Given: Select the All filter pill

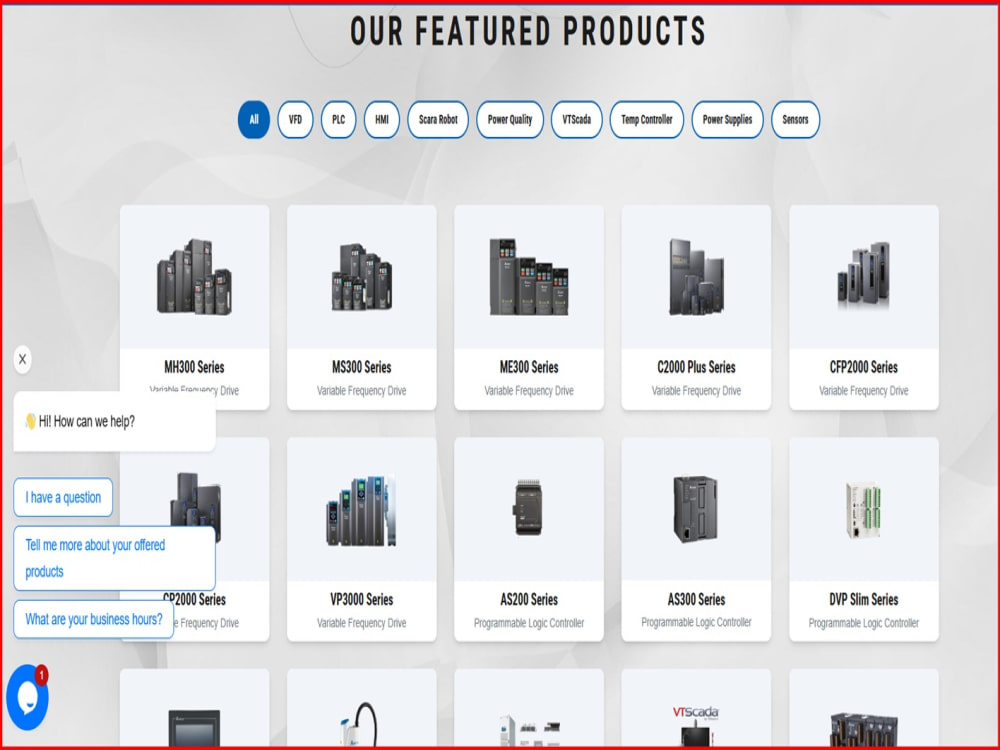Looking at the screenshot, I should coord(254,119).
